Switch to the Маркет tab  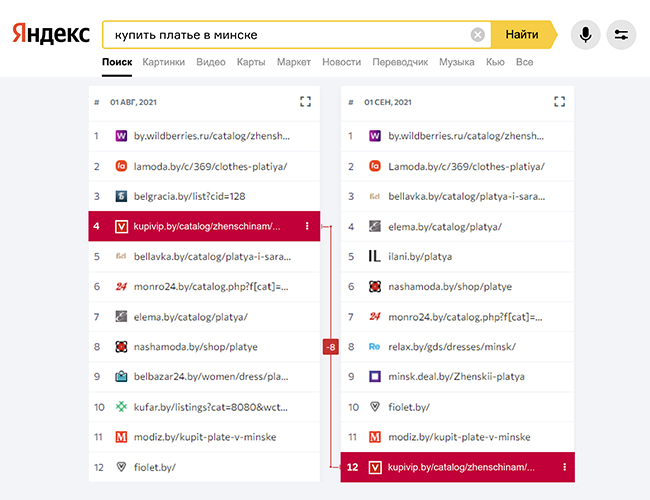(293, 62)
